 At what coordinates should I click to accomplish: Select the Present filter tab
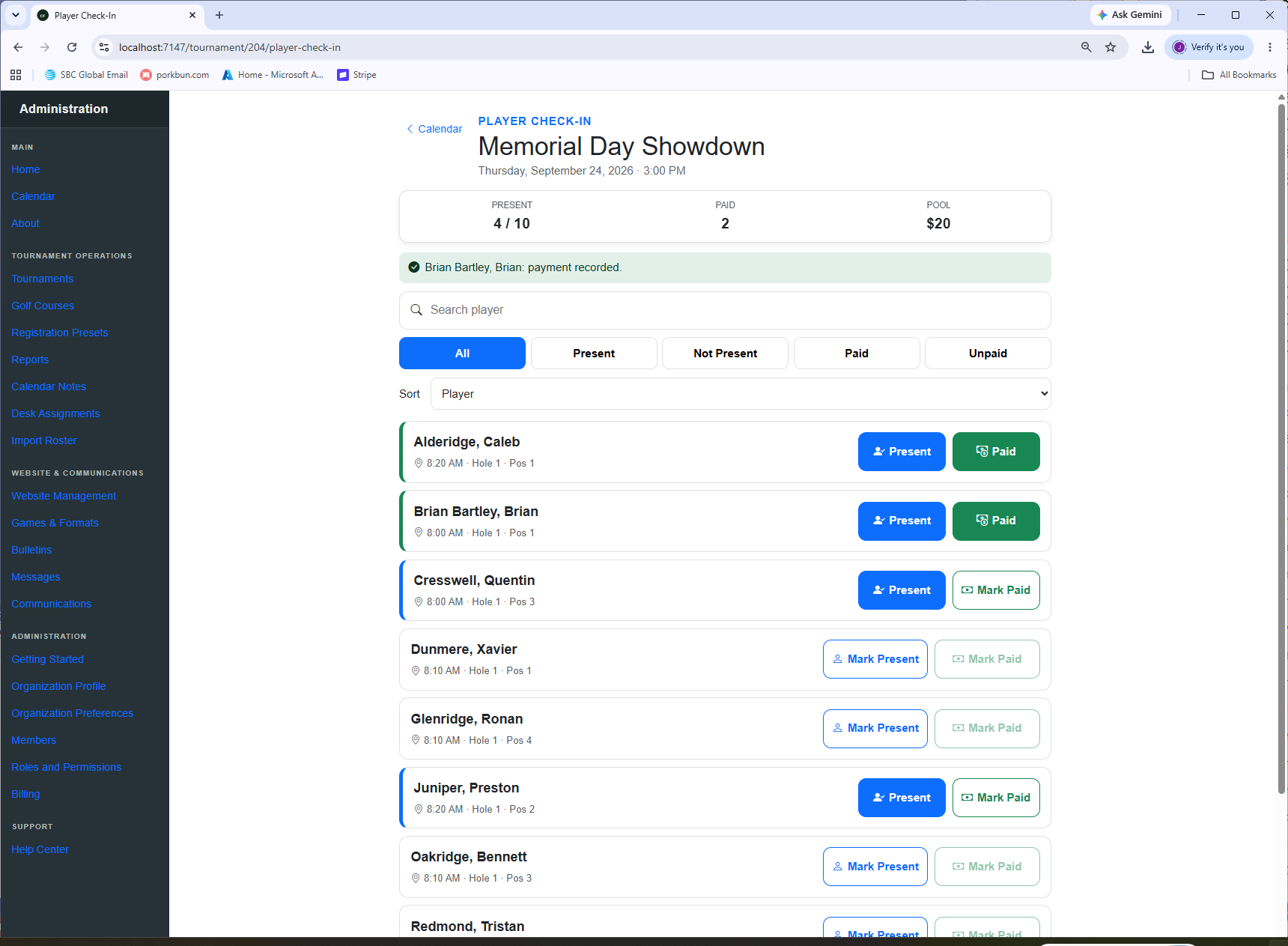(594, 354)
